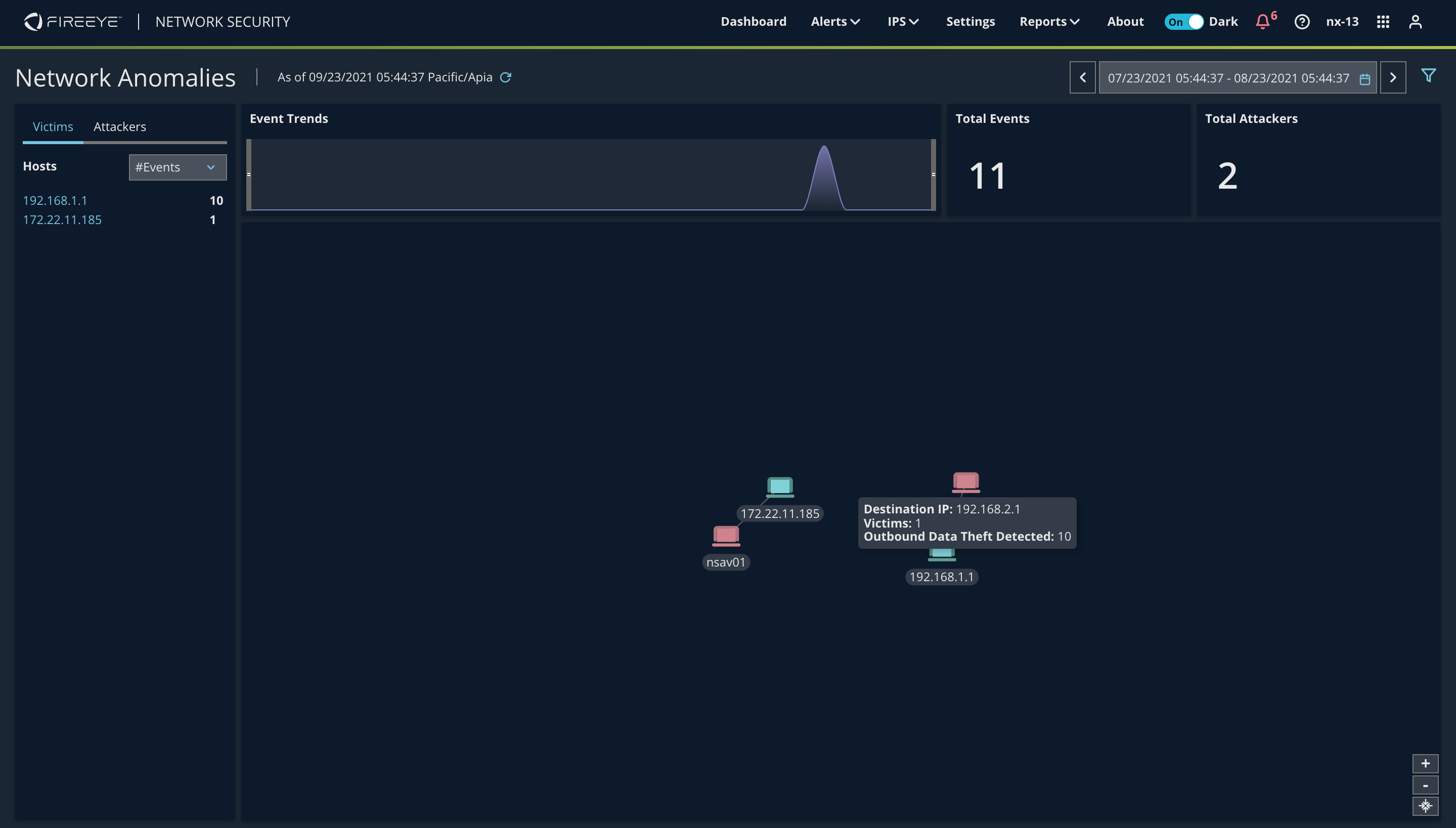1456x828 pixels.
Task: Open the user profile icon
Action: tap(1416, 22)
